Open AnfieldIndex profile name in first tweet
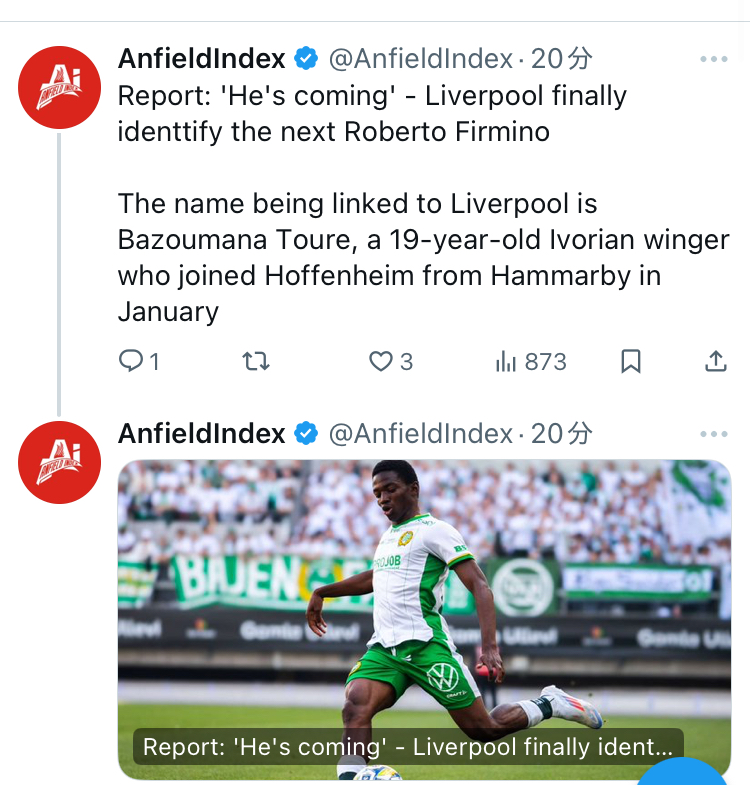Image resolution: width=750 pixels, height=785 pixels. click(x=202, y=59)
